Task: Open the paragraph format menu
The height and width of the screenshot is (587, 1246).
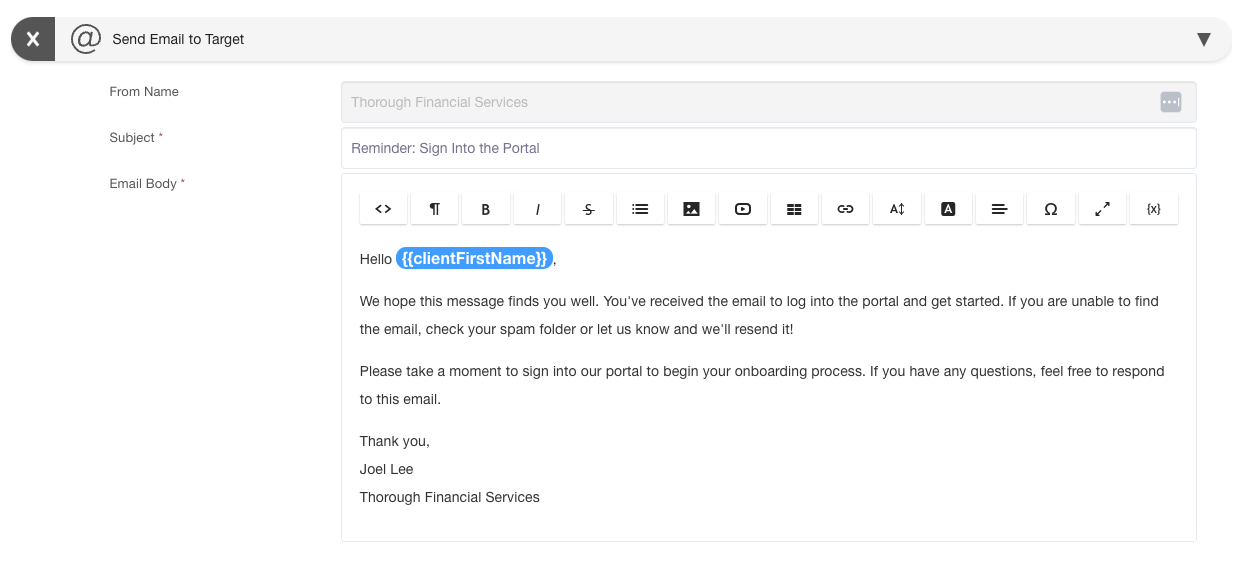Action: (434, 209)
